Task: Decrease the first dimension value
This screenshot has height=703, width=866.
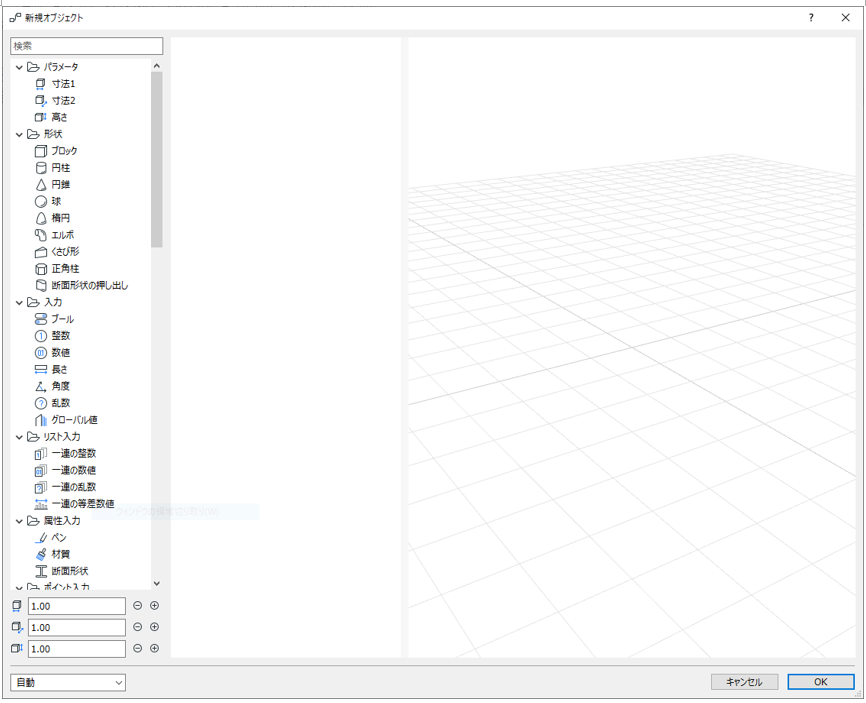Action: click(x=138, y=606)
